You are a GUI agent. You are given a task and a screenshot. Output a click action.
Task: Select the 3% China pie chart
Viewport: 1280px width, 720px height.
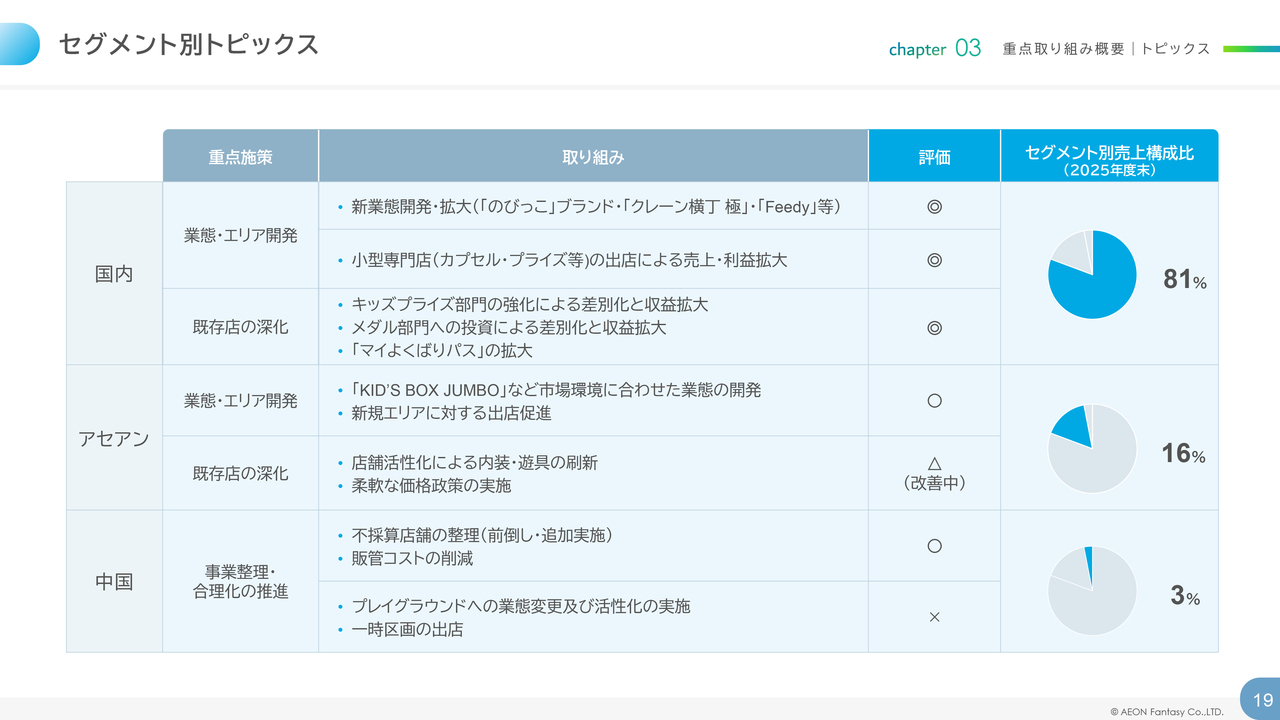[x=1092, y=590]
